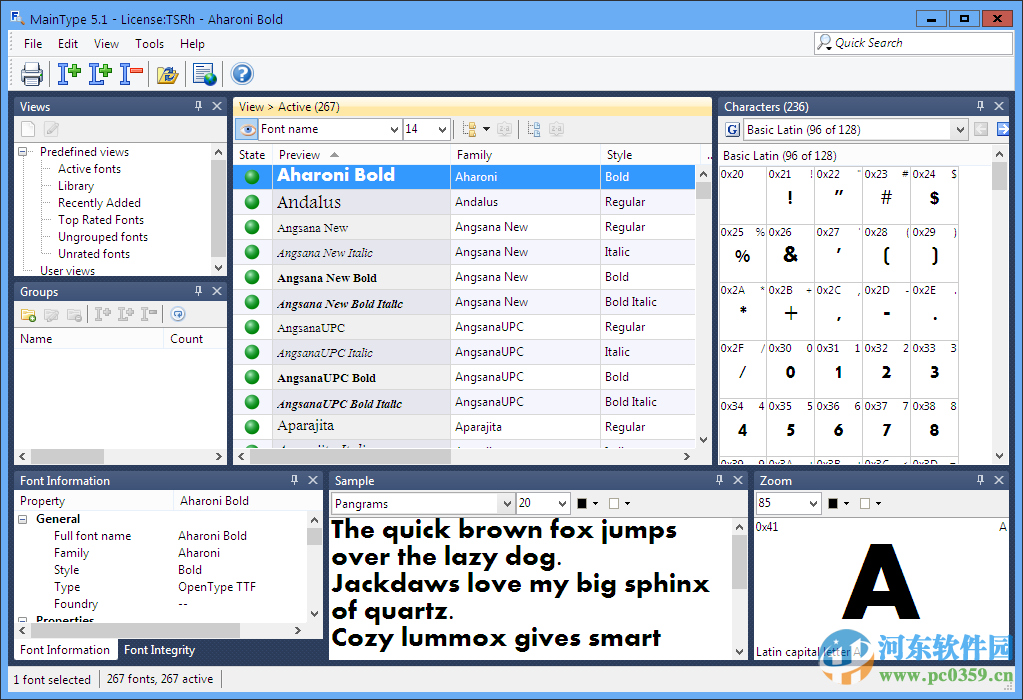Image resolution: width=1023 pixels, height=700 pixels.
Task: Close the Groups panel
Action: tap(217, 291)
